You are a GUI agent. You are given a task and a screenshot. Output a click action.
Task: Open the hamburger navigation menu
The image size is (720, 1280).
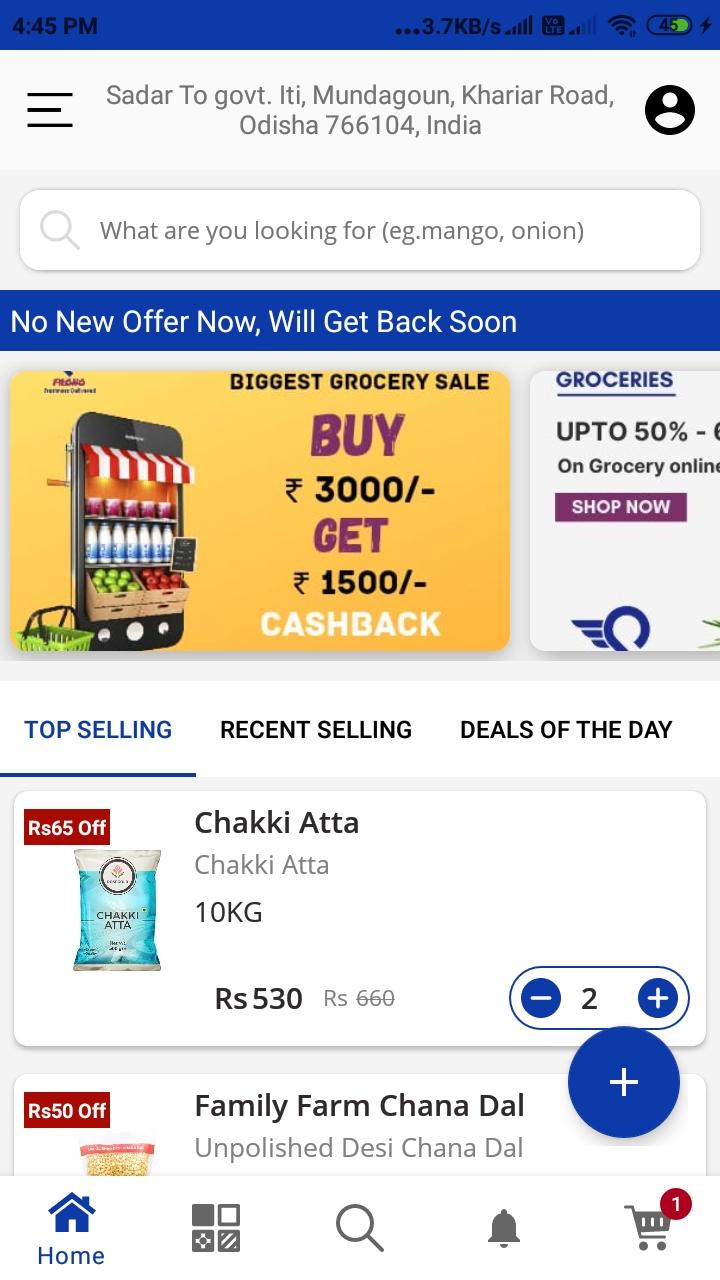point(50,110)
